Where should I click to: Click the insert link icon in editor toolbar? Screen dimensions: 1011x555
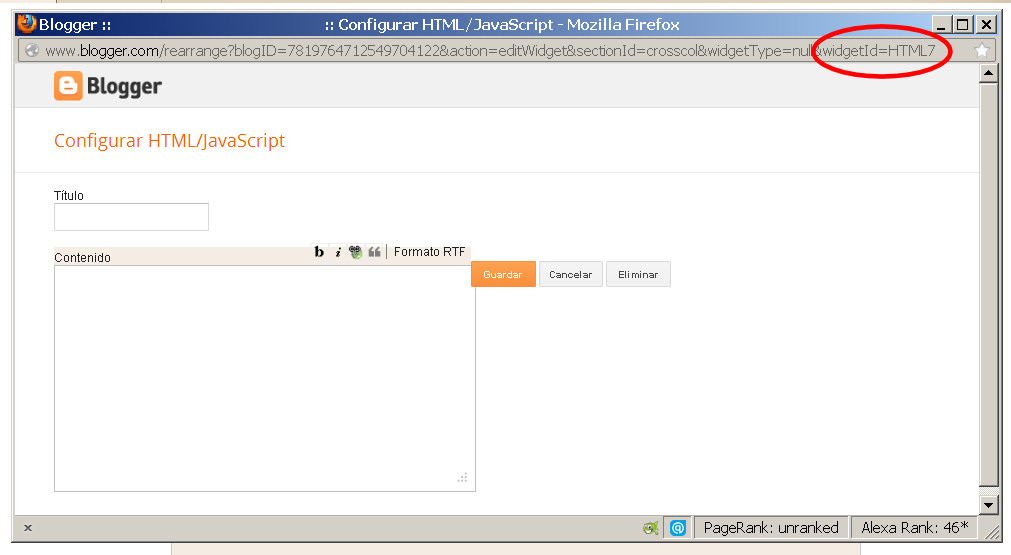(x=355, y=252)
